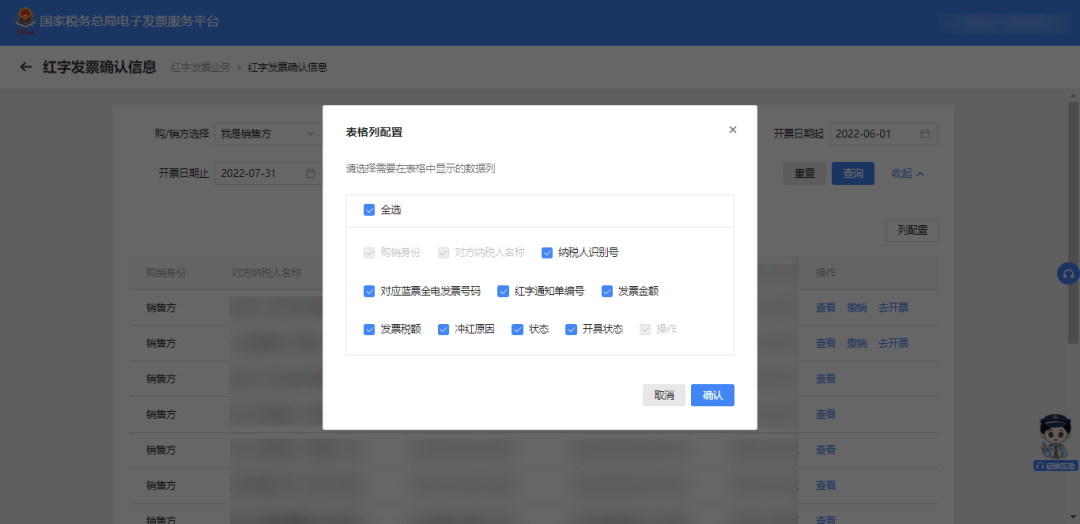Click 开票日期止 date field 2022-07-31
1080x524 pixels.
pos(268,174)
